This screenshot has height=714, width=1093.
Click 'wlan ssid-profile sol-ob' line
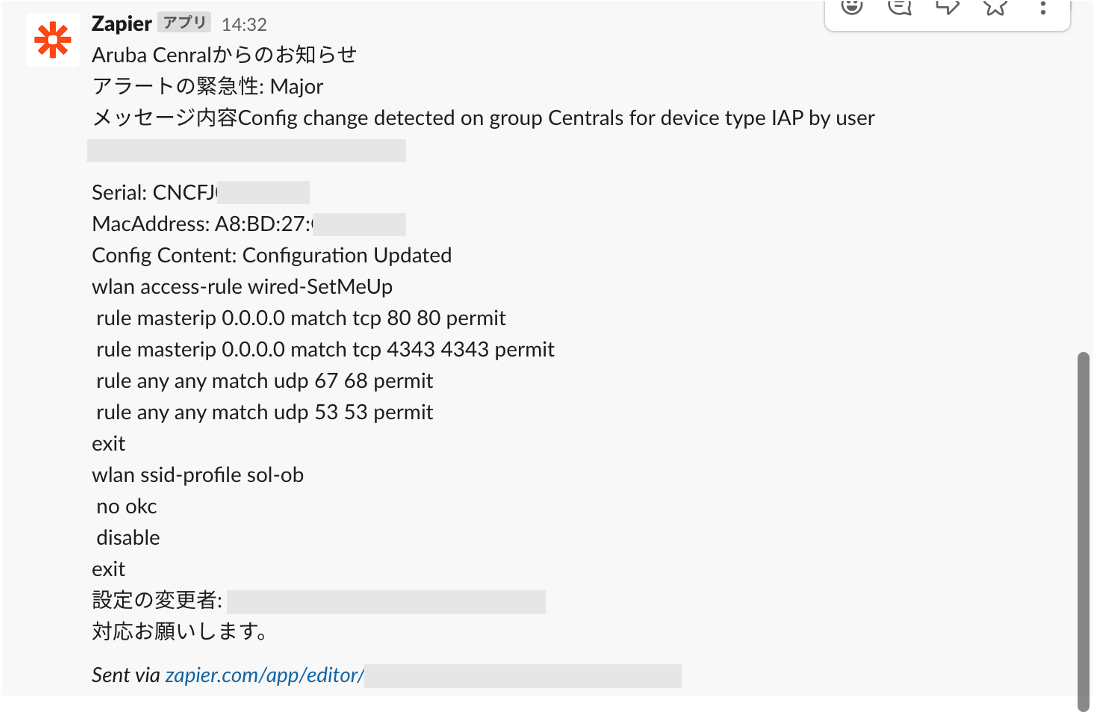click(x=197, y=475)
